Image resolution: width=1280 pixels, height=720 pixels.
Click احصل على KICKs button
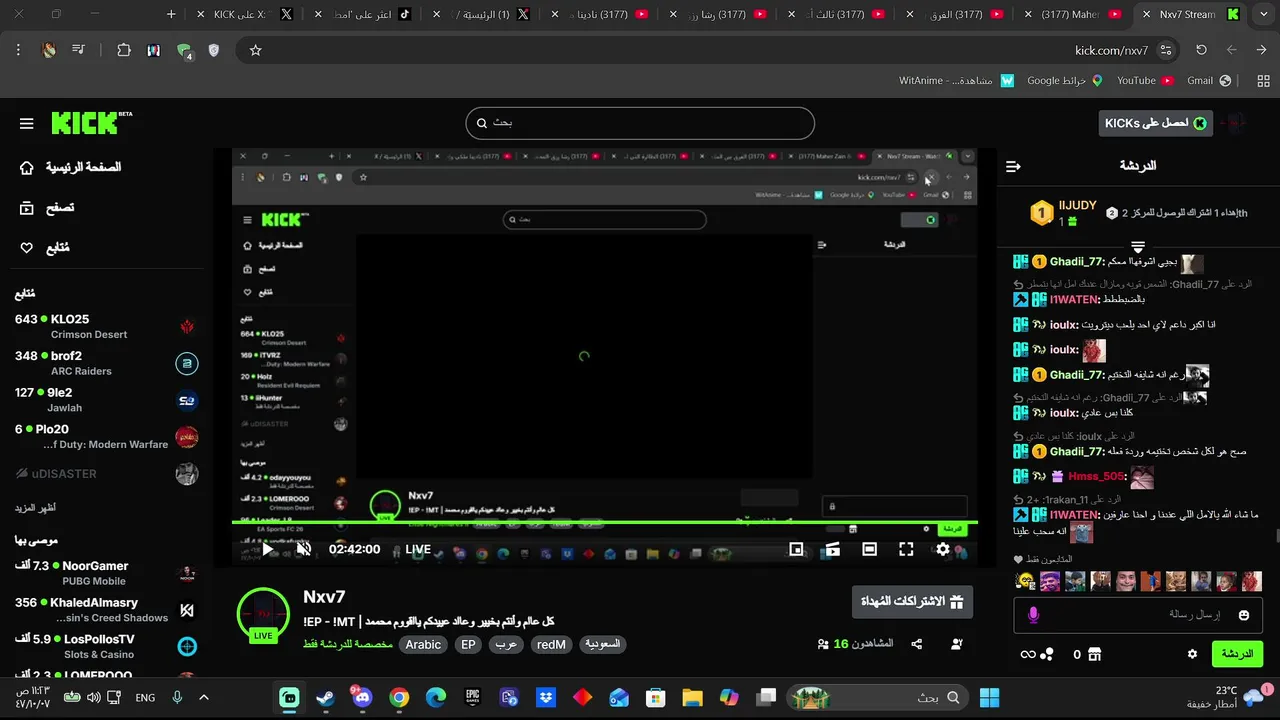(x=1155, y=123)
